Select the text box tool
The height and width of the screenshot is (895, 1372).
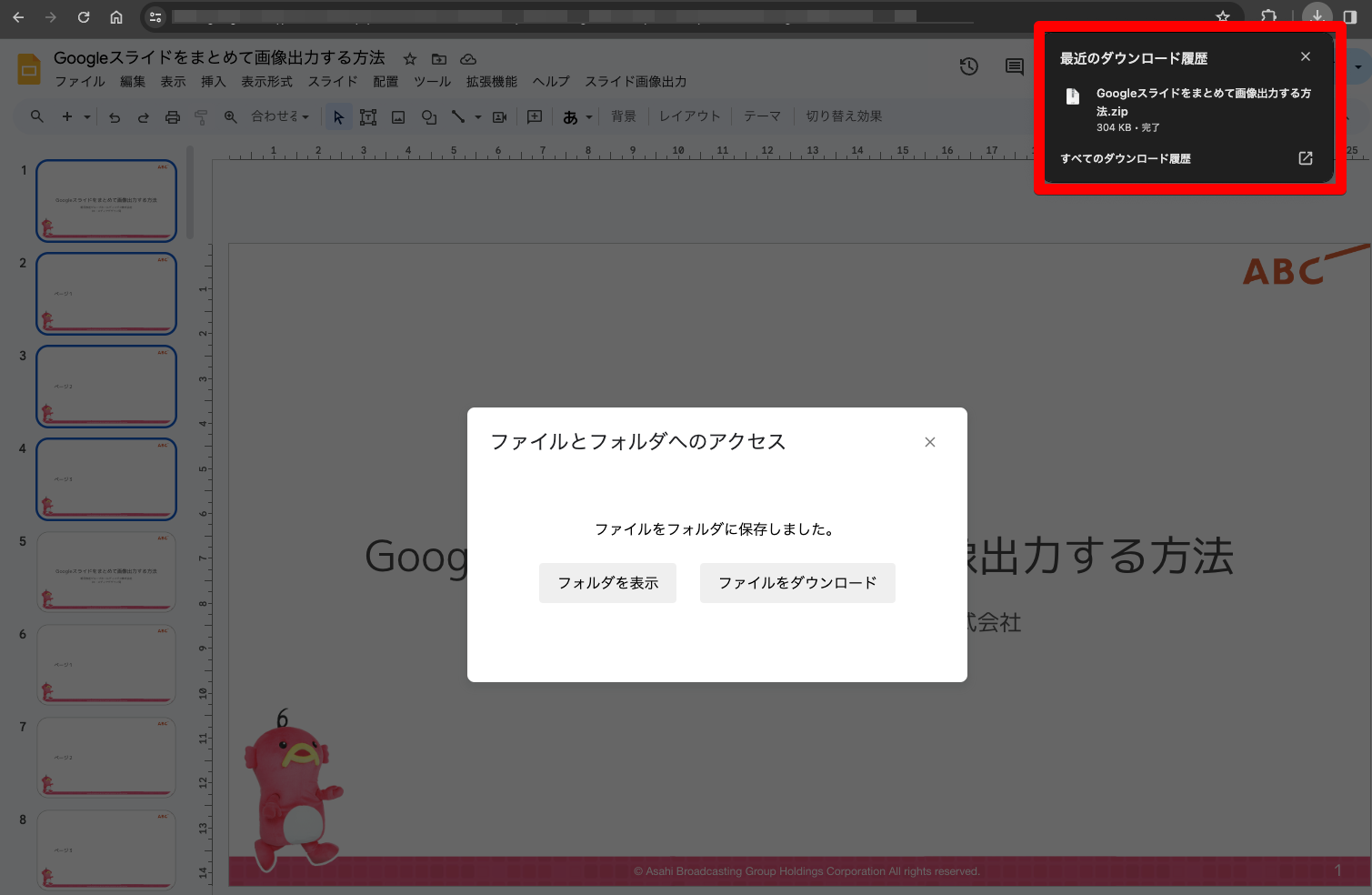click(368, 117)
